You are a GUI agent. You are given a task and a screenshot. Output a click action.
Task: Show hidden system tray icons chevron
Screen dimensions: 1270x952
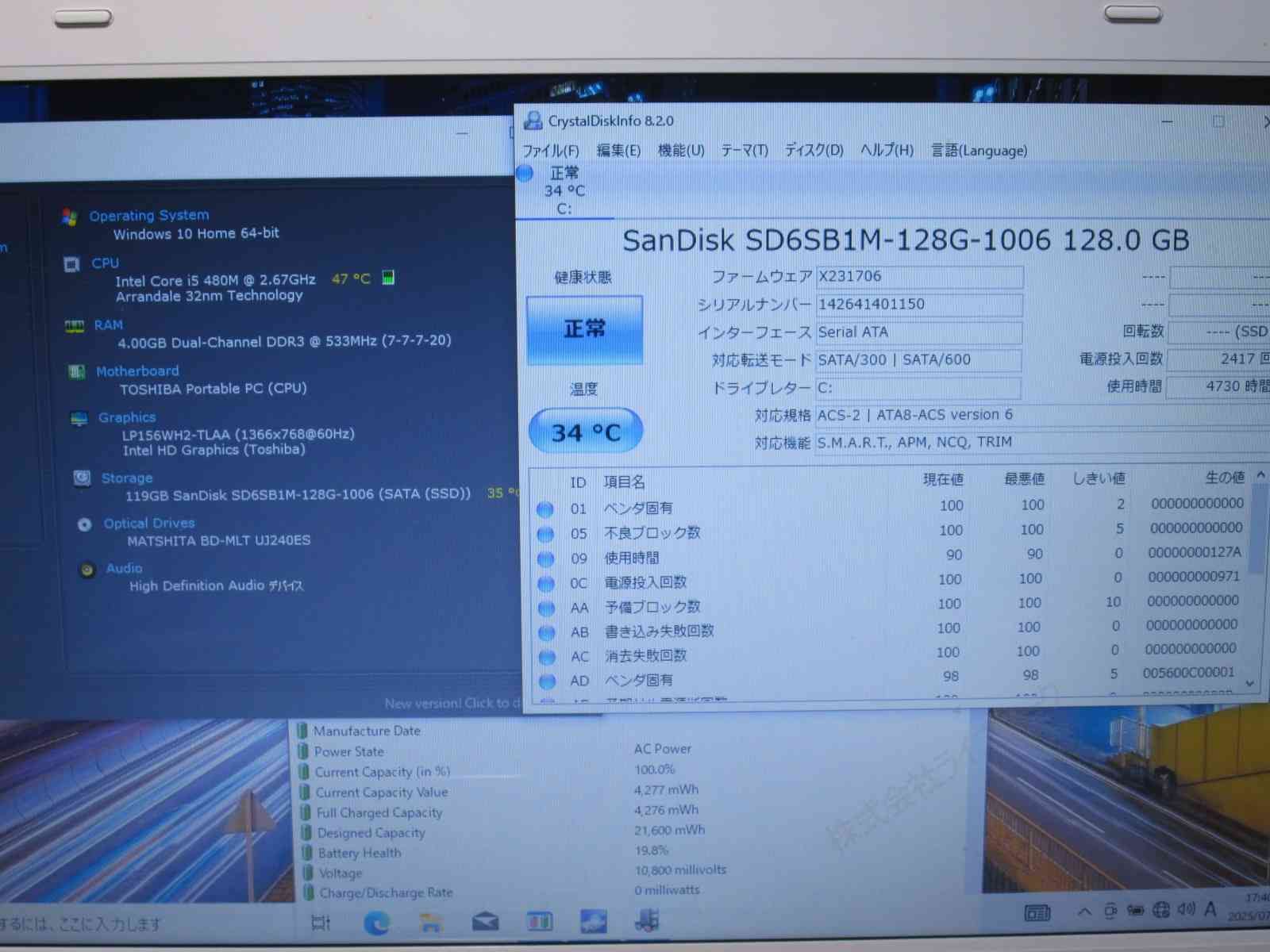point(1084,912)
